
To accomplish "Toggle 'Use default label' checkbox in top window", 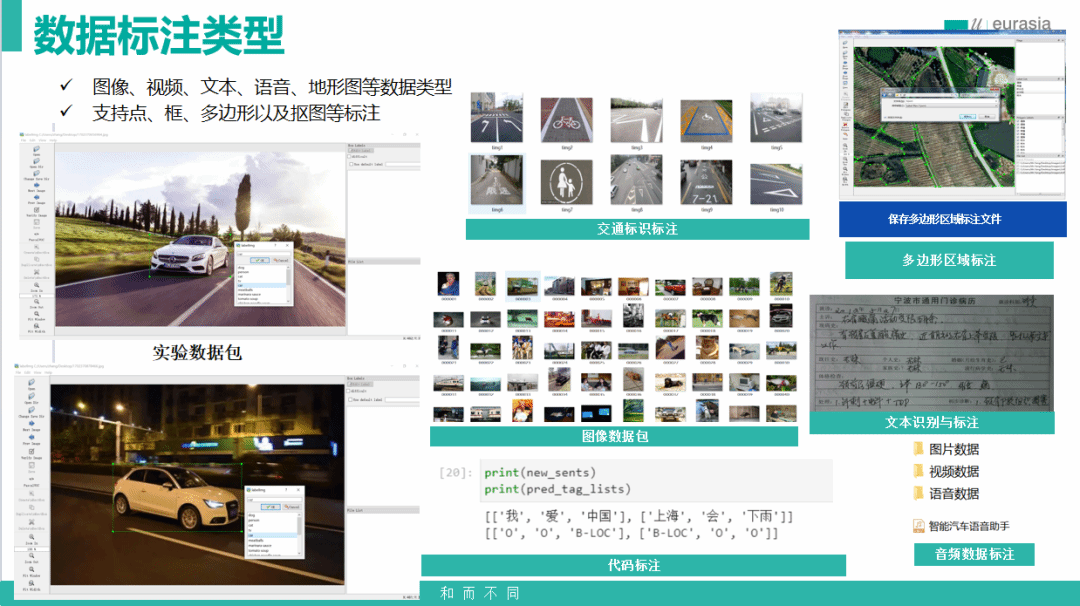I will [x=352, y=163].
